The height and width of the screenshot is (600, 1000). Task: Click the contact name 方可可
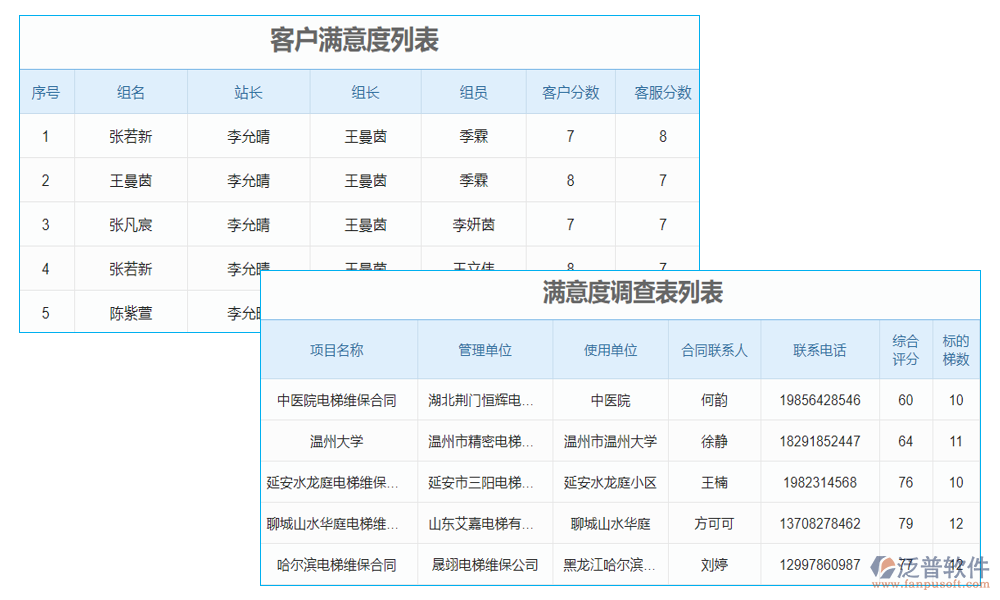[x=714, y=523]
